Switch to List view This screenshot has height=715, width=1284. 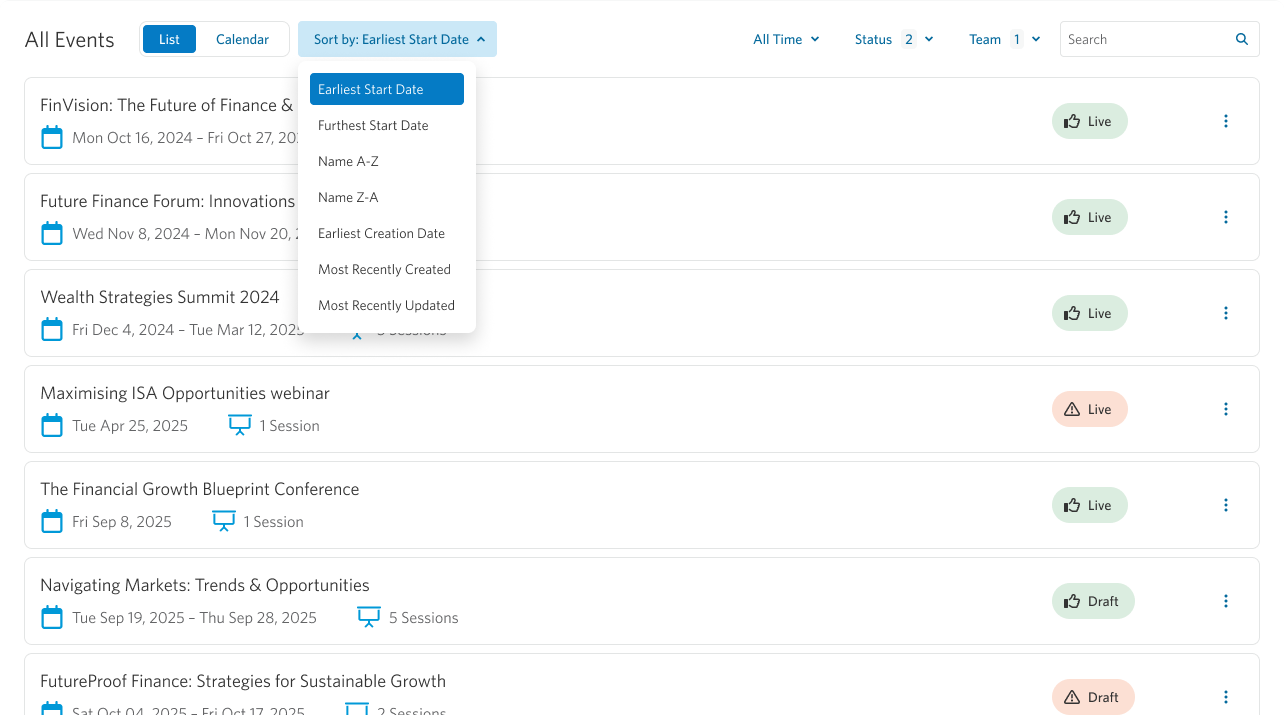[169, 40]
